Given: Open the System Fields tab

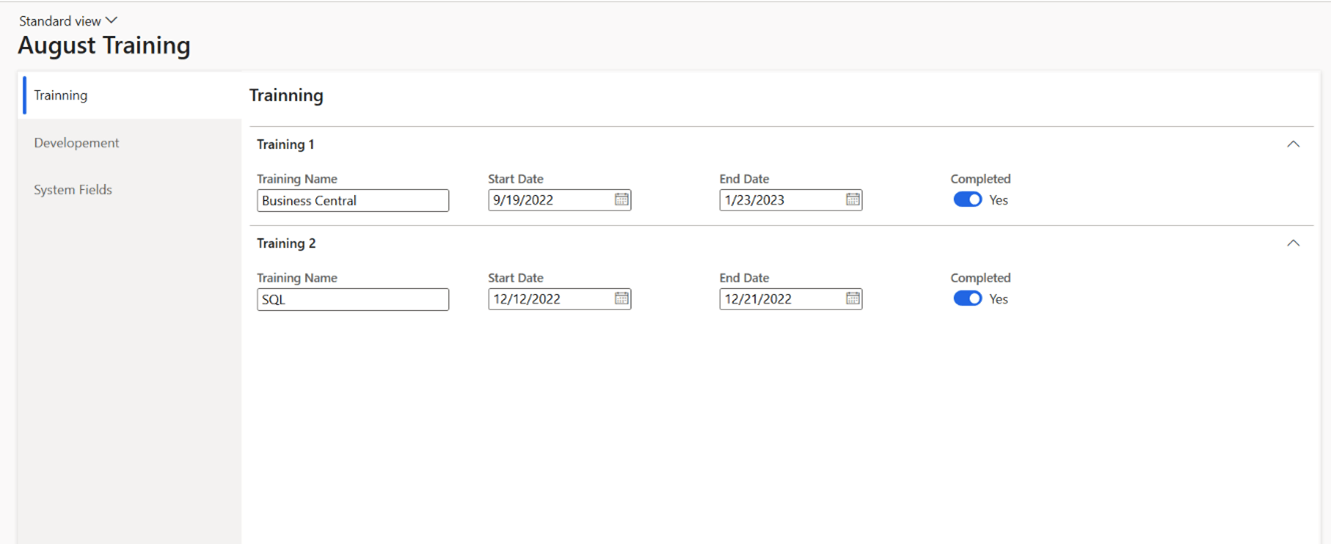Looking at the screenshot, I should click(73, 190).
